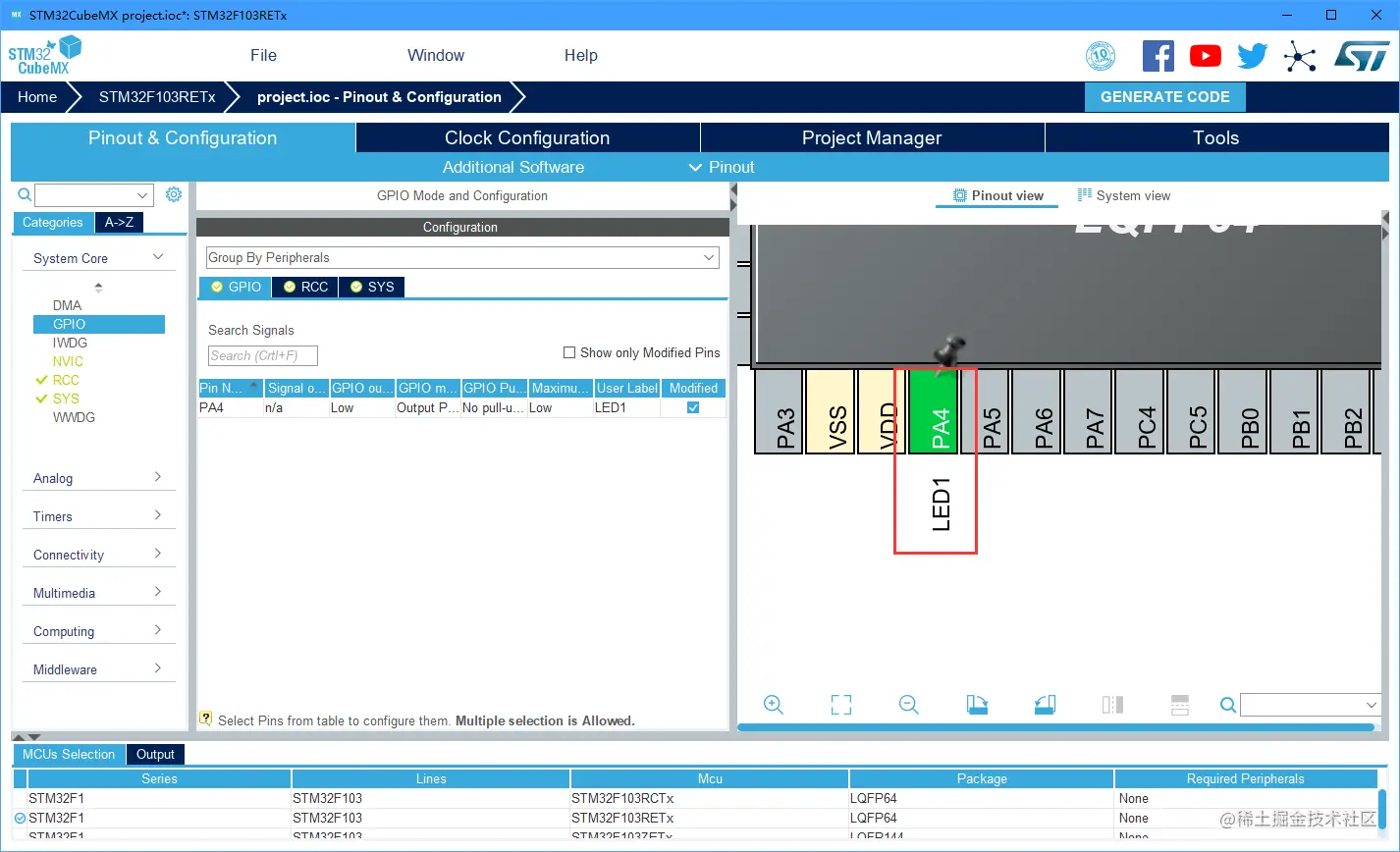Image resolution: width=1400 pixels, height=852 pixels.
Task: Switch to the Clock Configuration tab
Action: [x=527, y=137]
